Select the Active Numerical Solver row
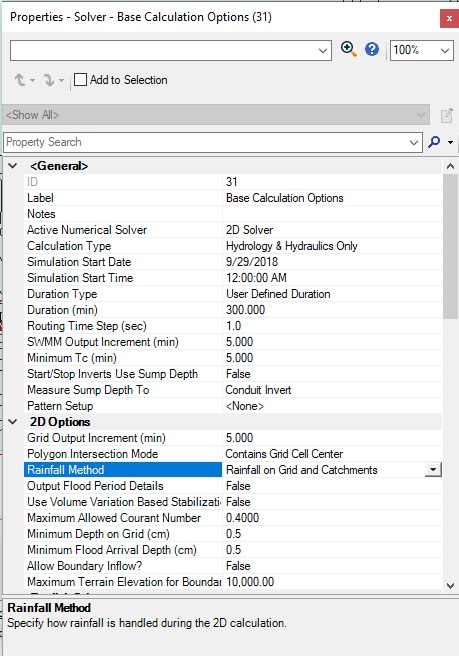459x656 pixels. 233,230
